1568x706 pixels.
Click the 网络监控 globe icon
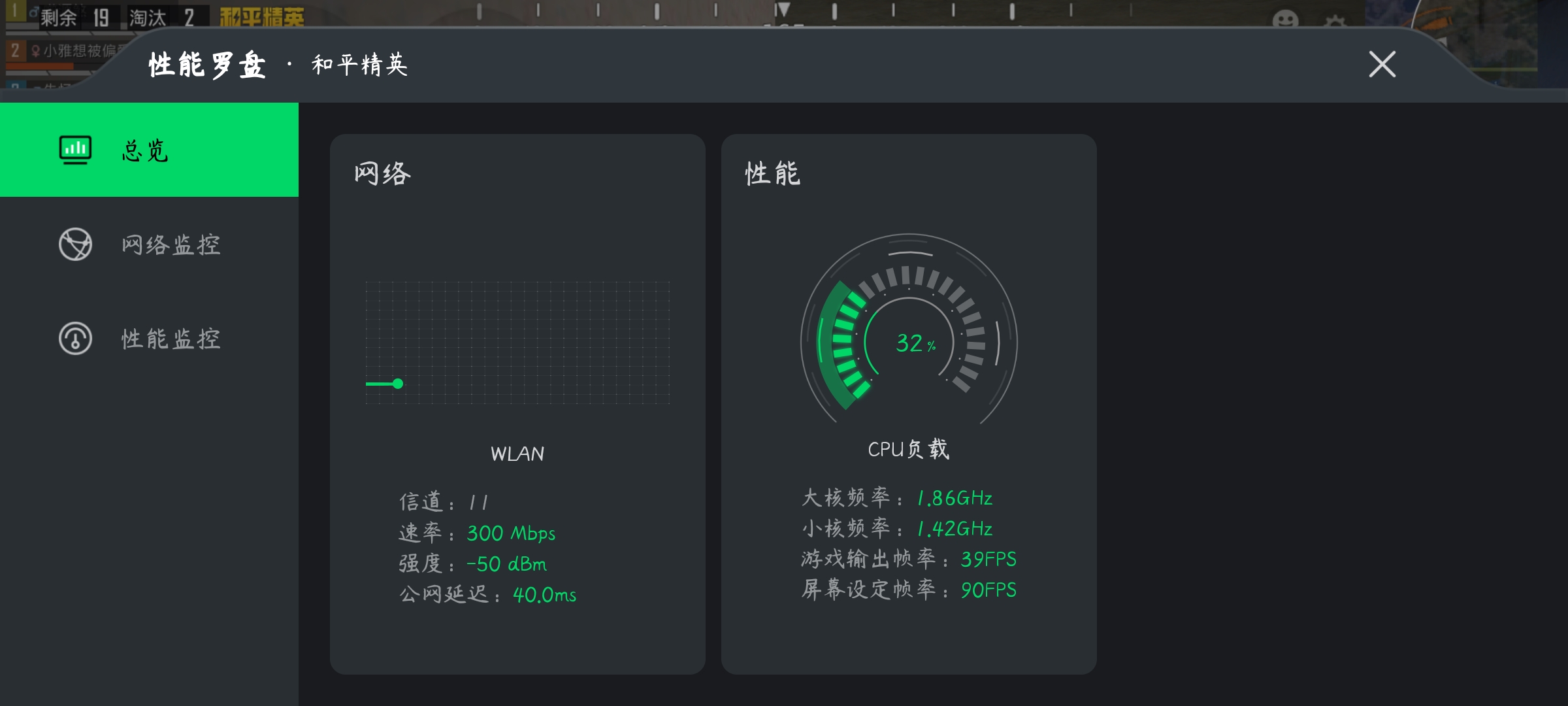[75, 244]
